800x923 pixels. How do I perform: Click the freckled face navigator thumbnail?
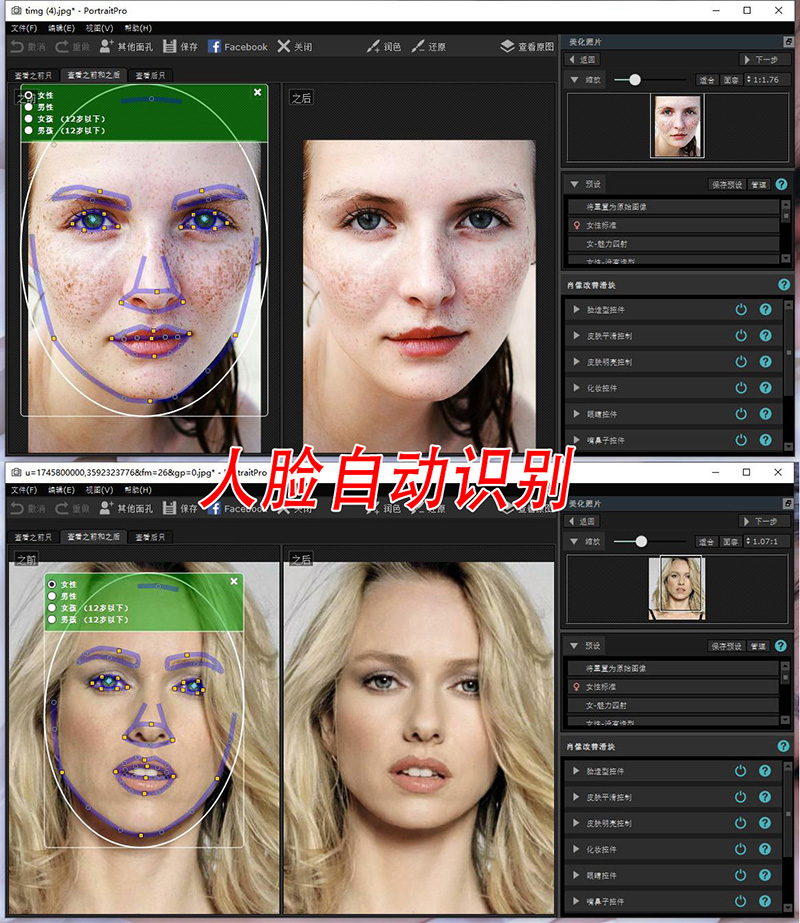pyautogui.click(x=677, y=126)
